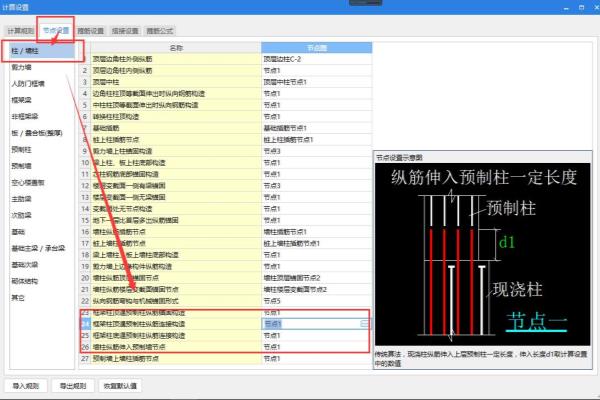This screenshot has height=400, width=600.
Task: Select 预制柱 in the component list
Action: point(22,150)
